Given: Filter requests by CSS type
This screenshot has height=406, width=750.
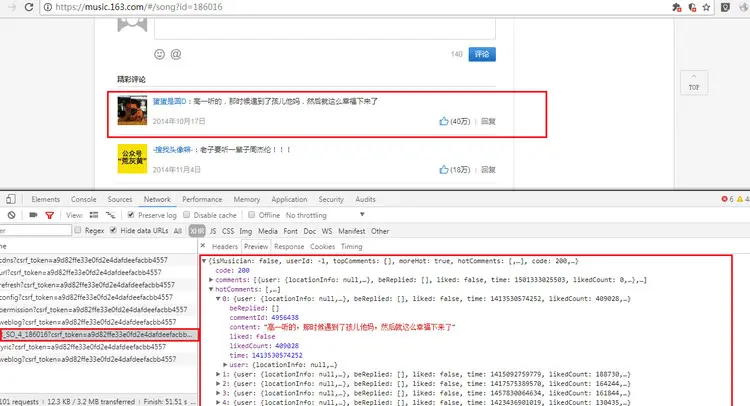Looking at the screenshot, I should tap(228, 231).
